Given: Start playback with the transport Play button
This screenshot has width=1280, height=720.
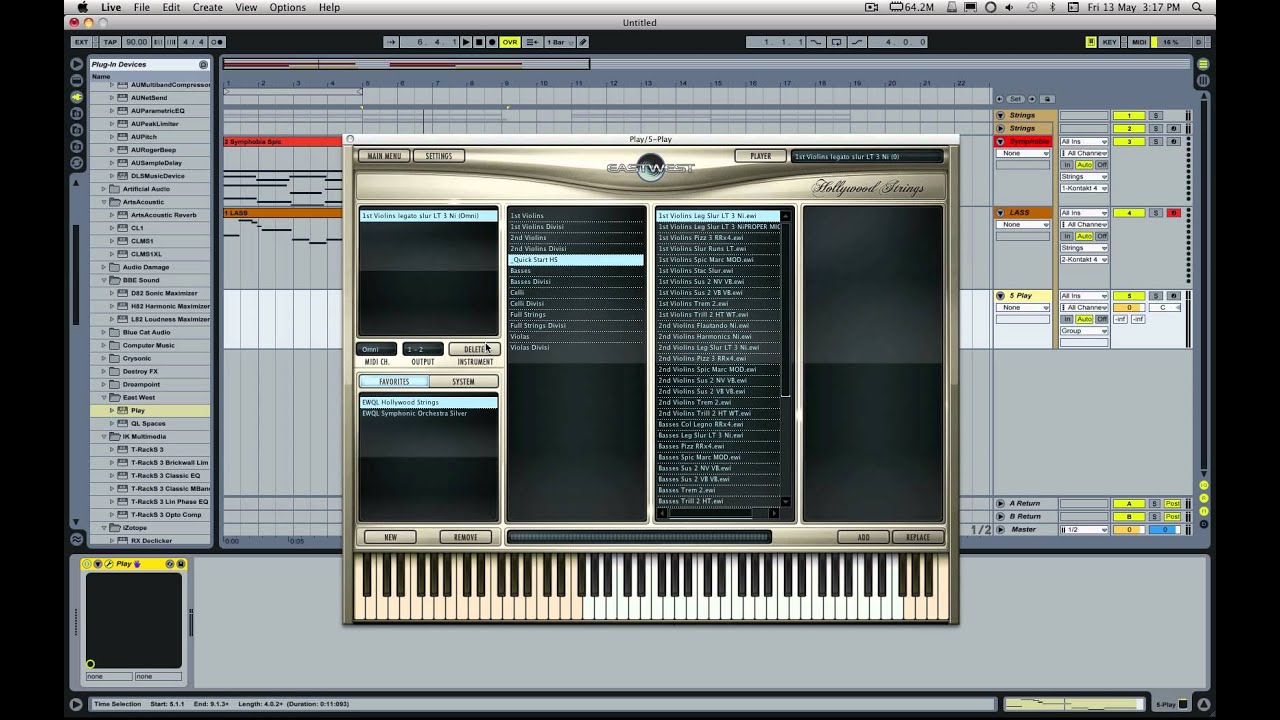Looking at the screenshot, I should pyautogui.click(x=466, y=42).
